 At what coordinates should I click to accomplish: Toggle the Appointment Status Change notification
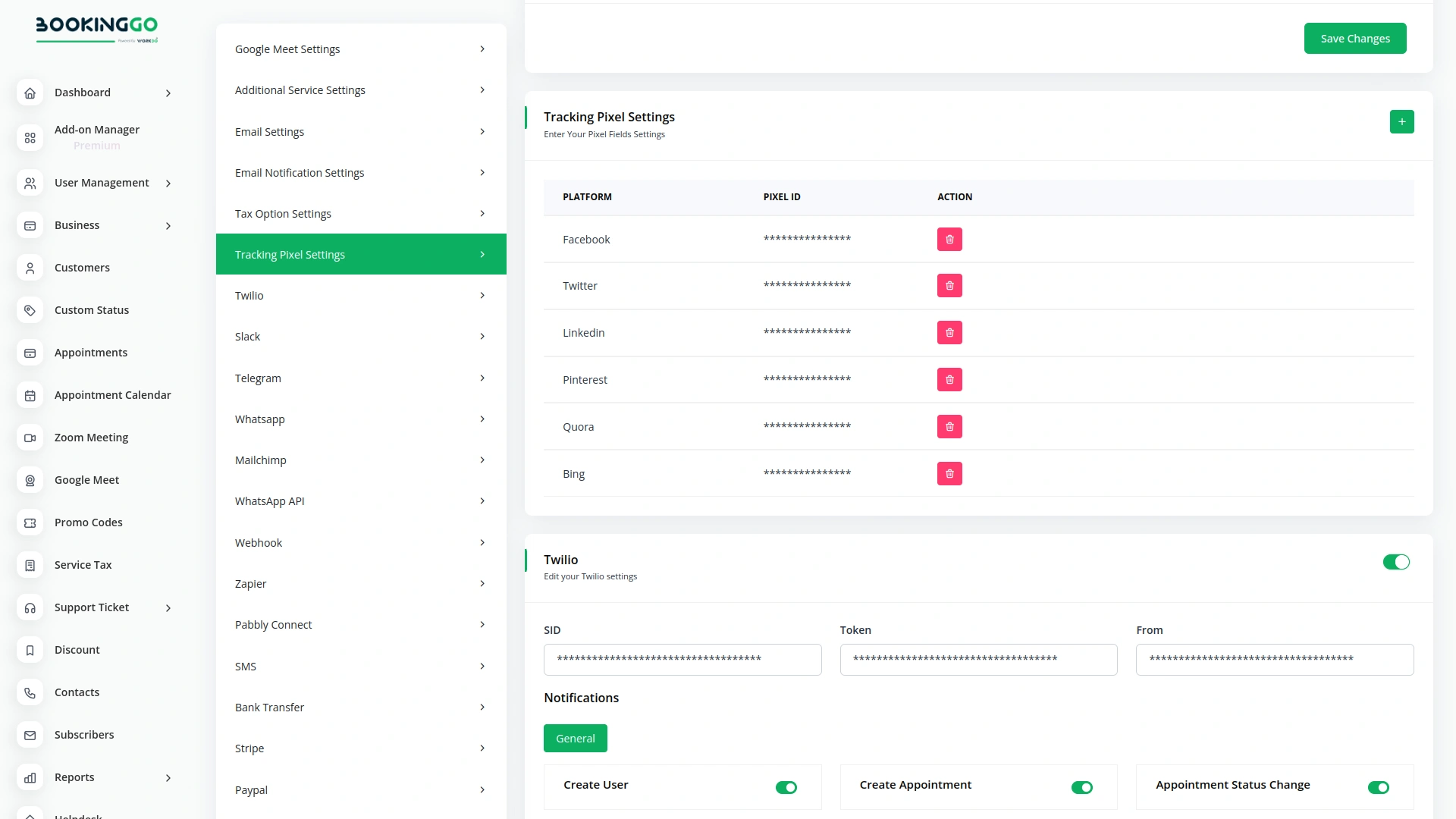[1379, 787]
